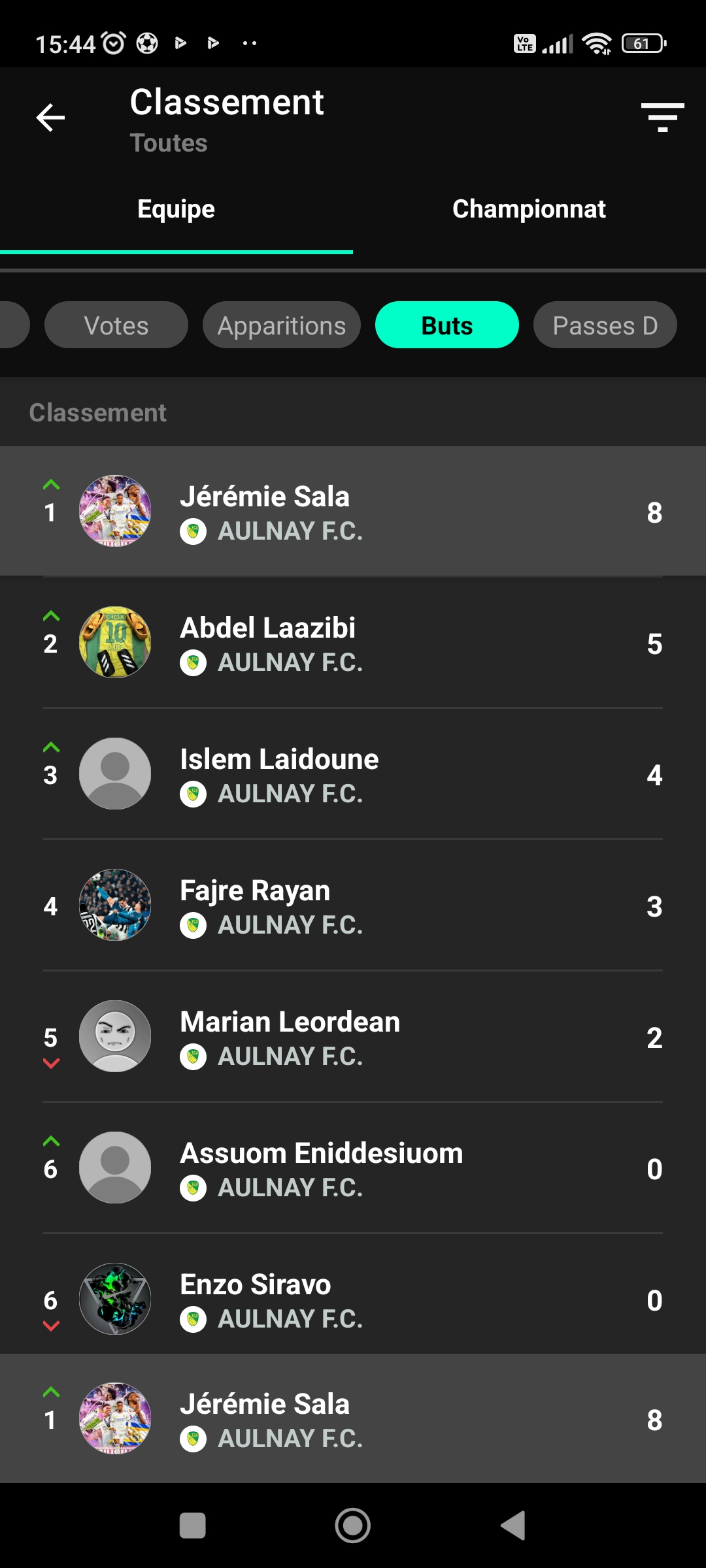Screen dimensions: 706x1568
Task: Tap Islem Laidoune's default profile icon
Action: point(115,774)
